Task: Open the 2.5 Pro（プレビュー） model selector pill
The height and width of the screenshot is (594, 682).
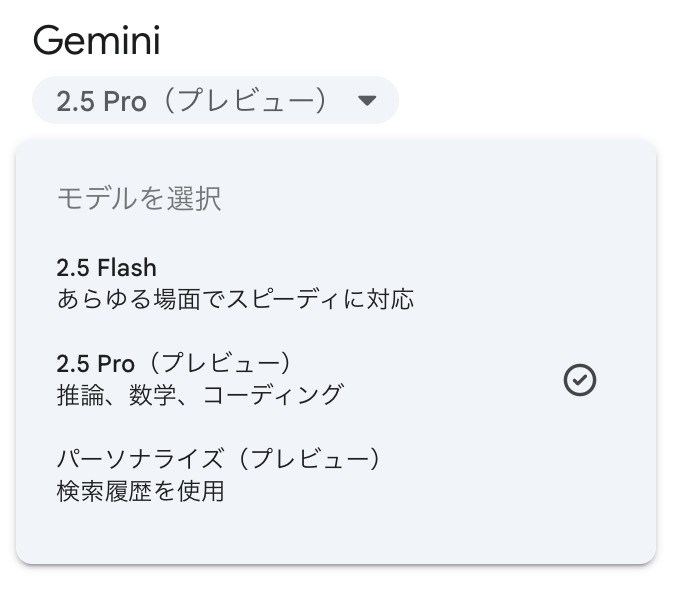Action: pos(215,100)
